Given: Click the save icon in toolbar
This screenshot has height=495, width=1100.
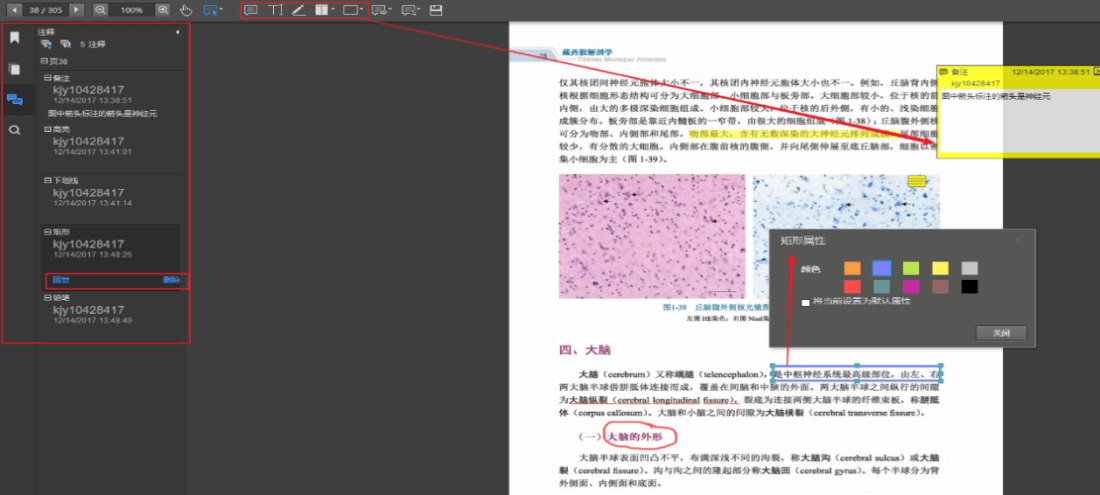Looking at the screenshot, I should [x=436, y=10].
